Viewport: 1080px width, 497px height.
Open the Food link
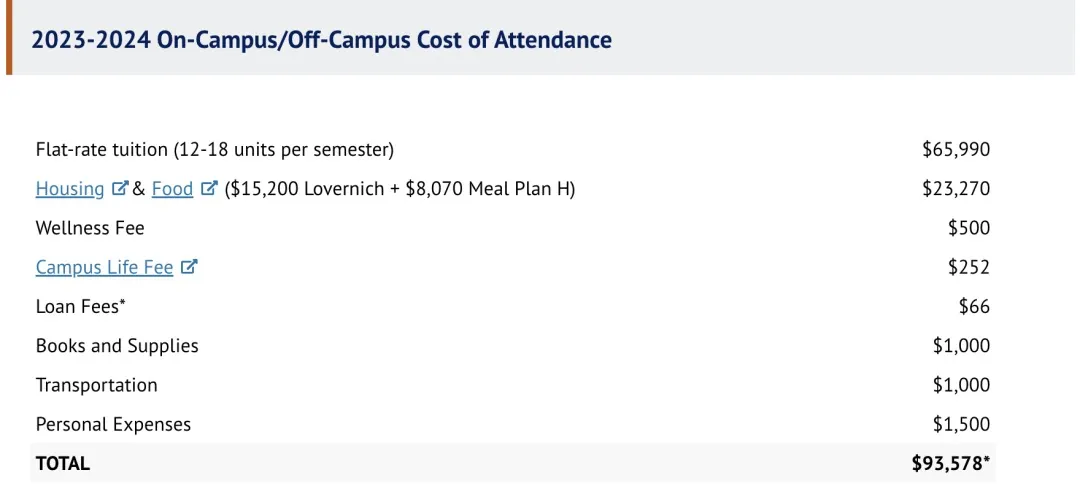pyautogui.click(x=172, y=188)
